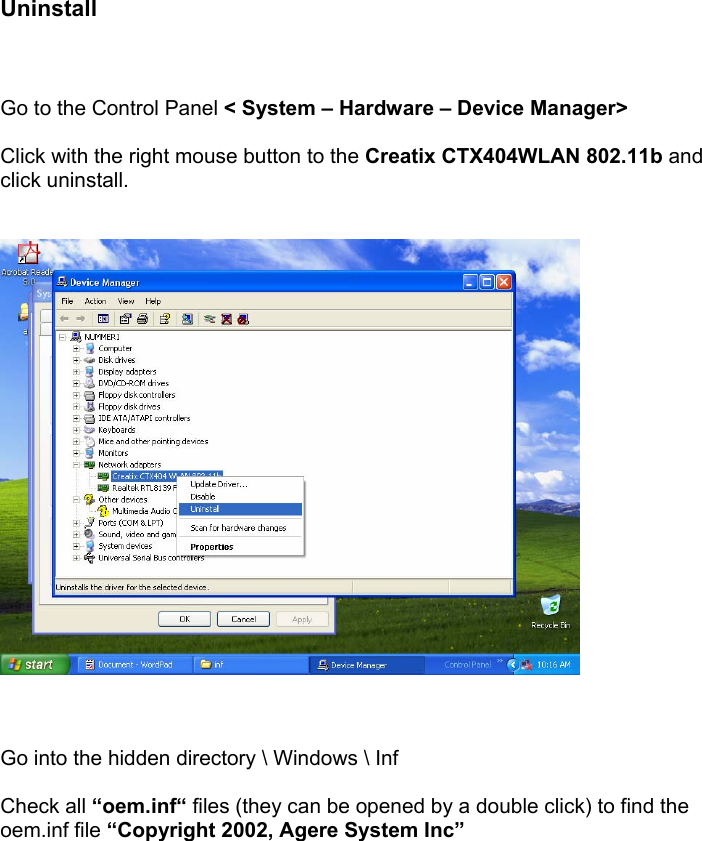This screenshot has width=702, height=841.
Task: Click the Print toolbar icon
Action: click(142, 319)
